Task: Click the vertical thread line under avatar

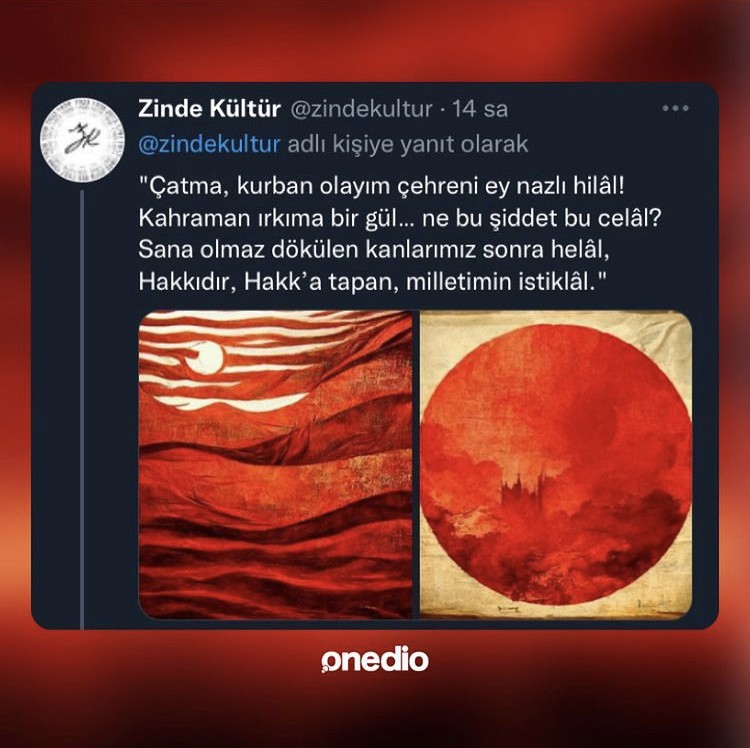Action: click(82, 409)
